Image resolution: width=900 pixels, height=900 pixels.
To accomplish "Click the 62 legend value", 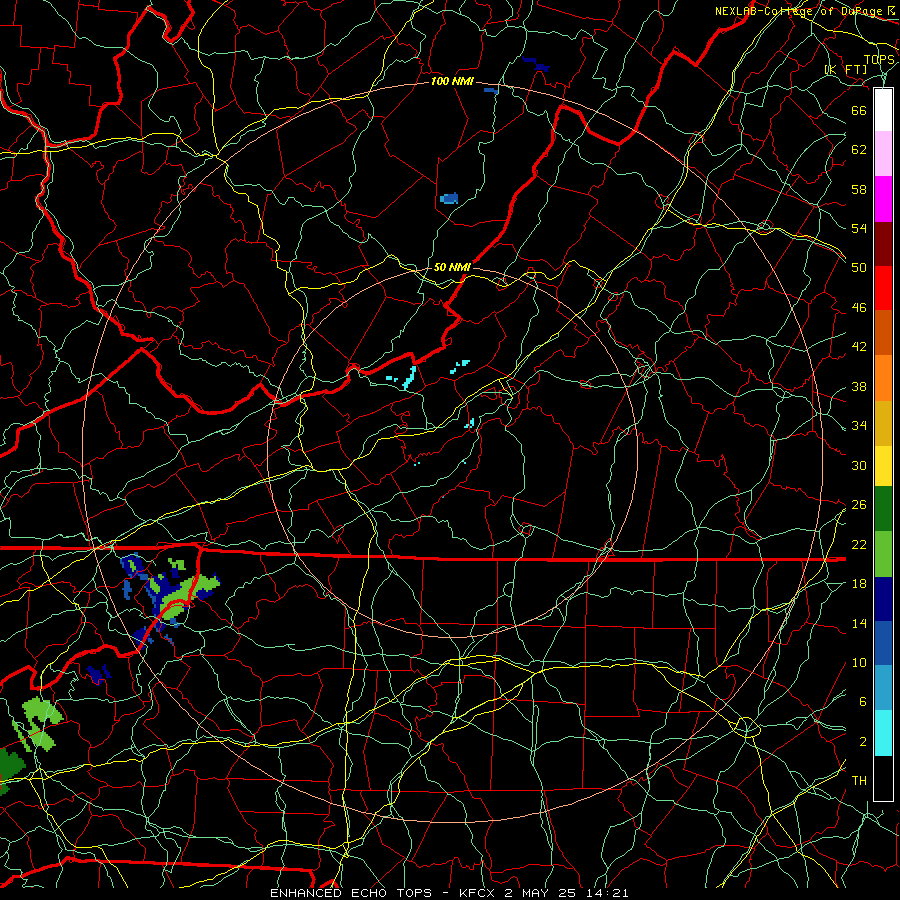I will [859, 150].
